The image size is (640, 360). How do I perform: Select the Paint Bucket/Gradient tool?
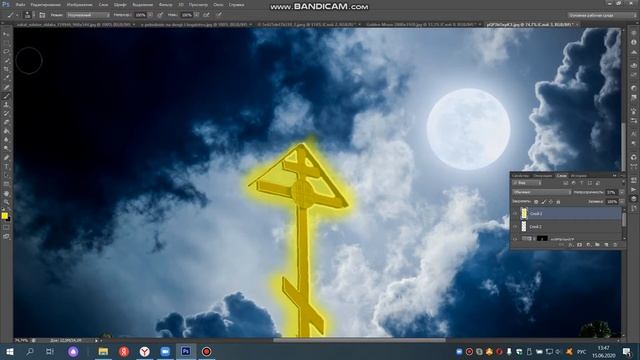coord(6,131)
